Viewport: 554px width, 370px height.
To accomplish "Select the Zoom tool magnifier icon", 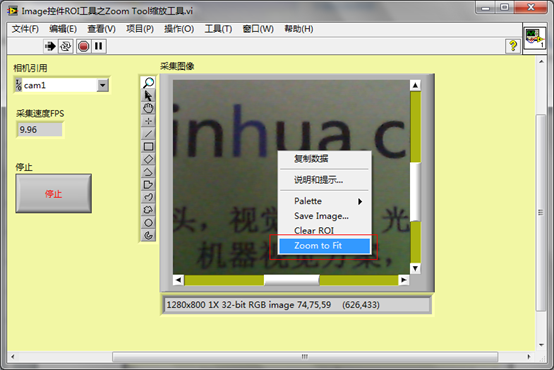I will [148, 83].
